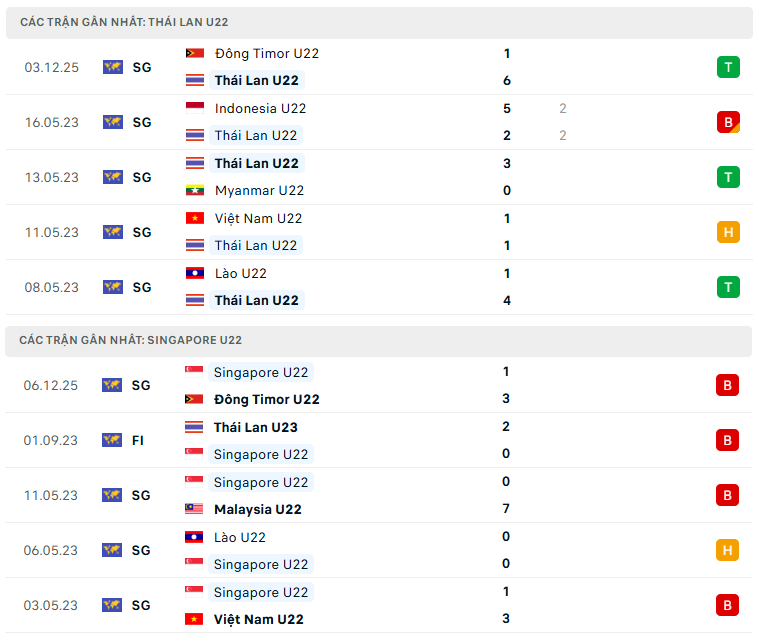Click the orange H badge for Việt Nam match
Viewport: 759px width, 644px height.
(x=728, y=232)
